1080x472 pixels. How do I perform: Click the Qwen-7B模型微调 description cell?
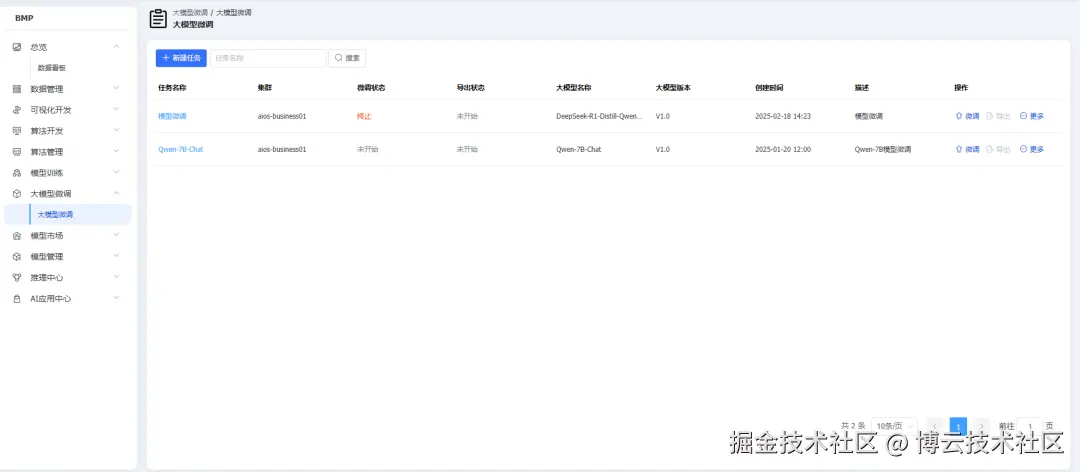(x=883, y=150)
